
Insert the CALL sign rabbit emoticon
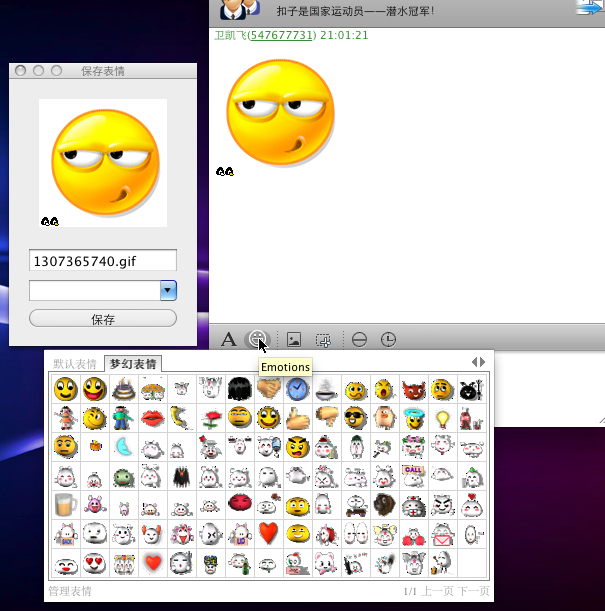[413, 476]
